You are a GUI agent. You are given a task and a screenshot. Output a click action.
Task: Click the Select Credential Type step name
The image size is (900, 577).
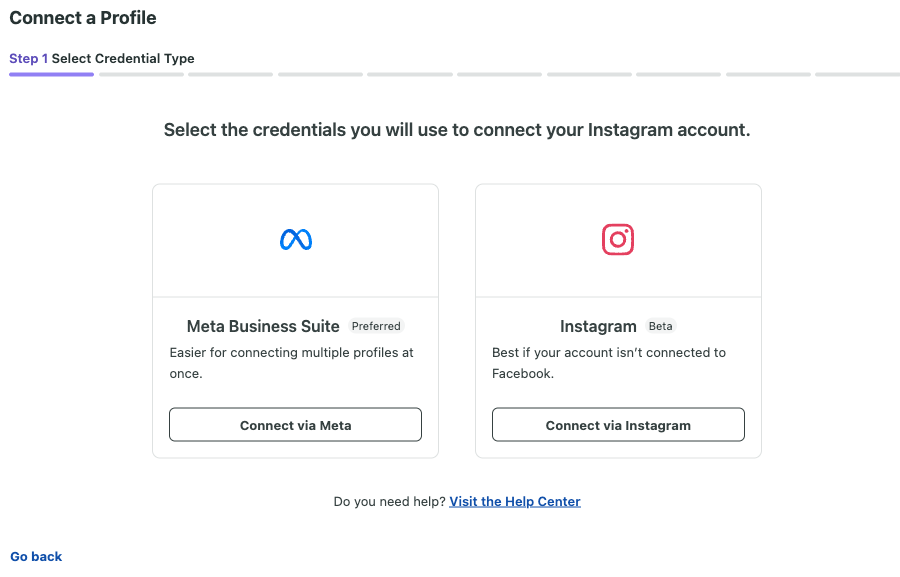123,59
